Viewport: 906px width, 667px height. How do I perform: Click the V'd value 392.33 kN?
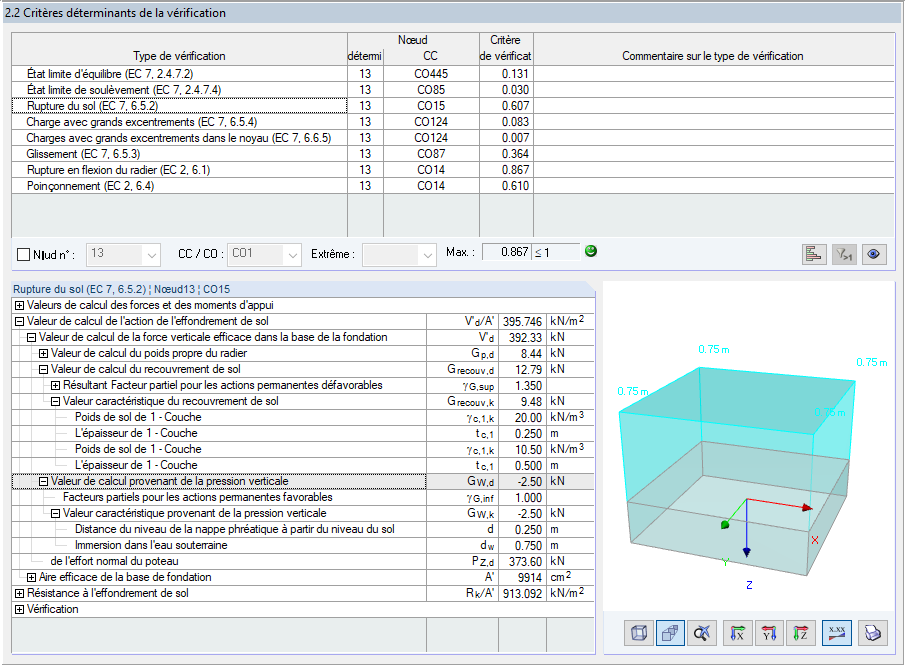pos(522,338)
